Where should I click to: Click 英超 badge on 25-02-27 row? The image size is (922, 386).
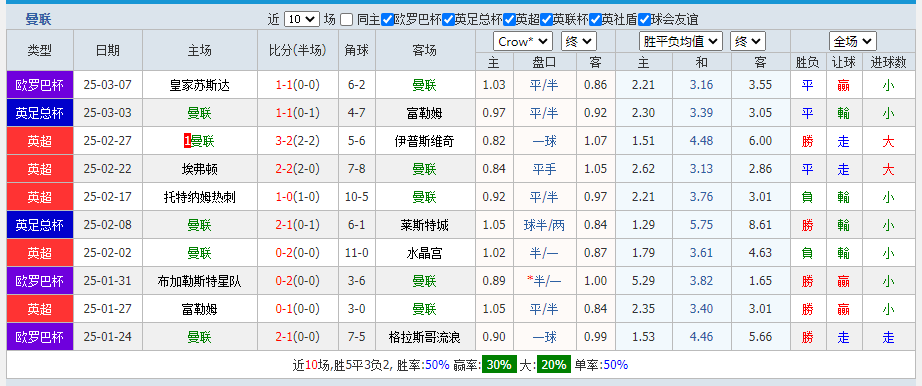pos(40,141)
